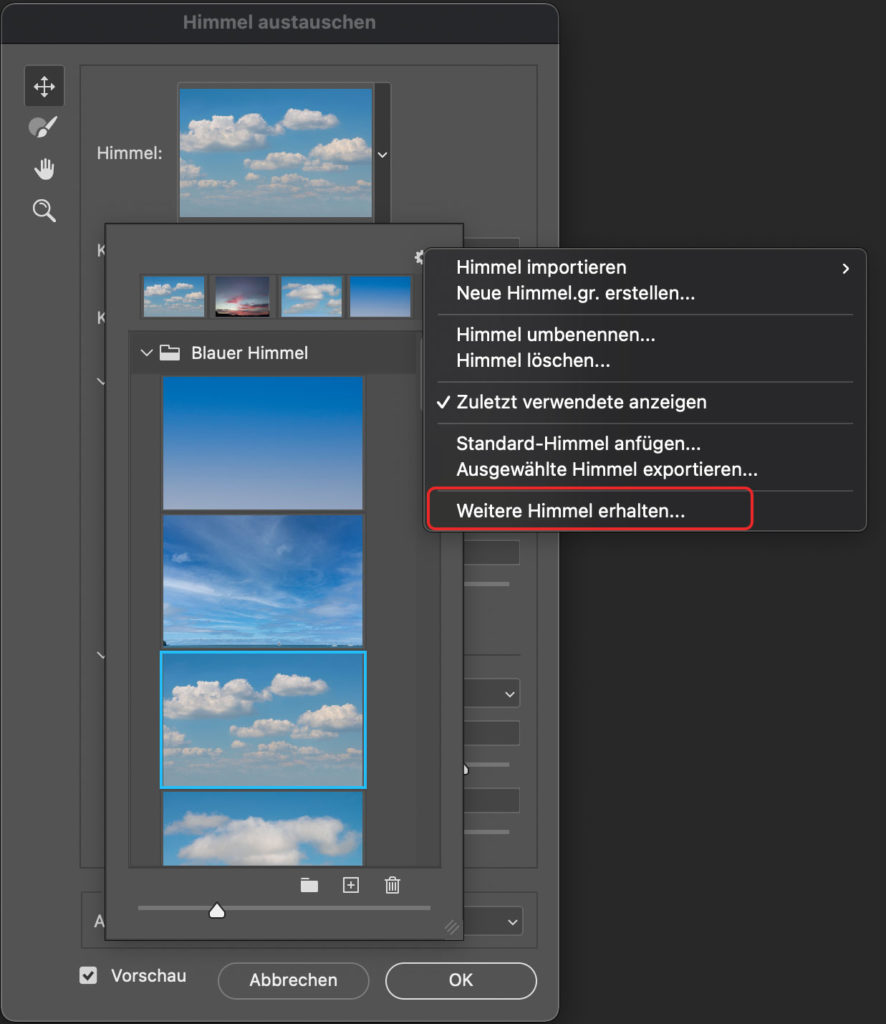The image size is (886, 1024).
Task: Activate the Hand tool
Action: click(x=44, y=168)
